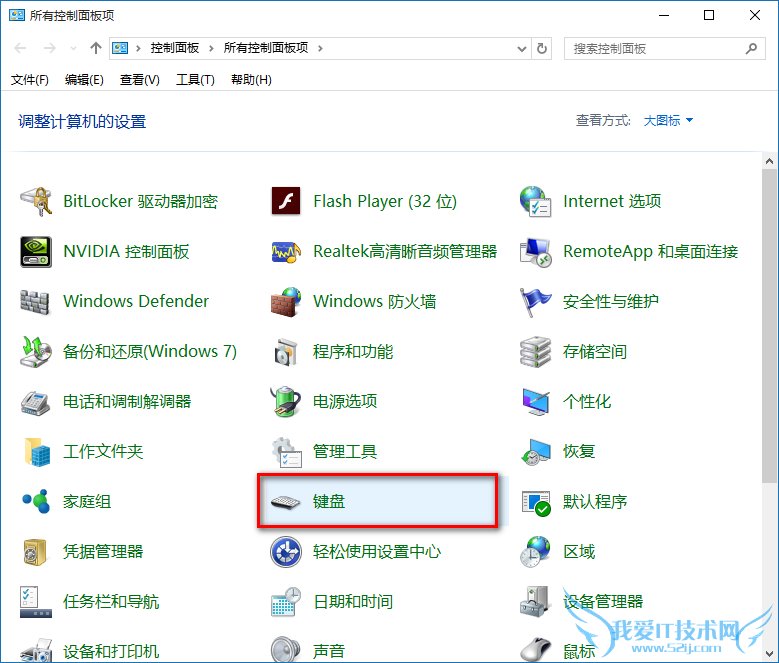Launch the NVIDIA 控制面板 icon
This screenshot has width=779, height=663.
click(x=36, y=252)
